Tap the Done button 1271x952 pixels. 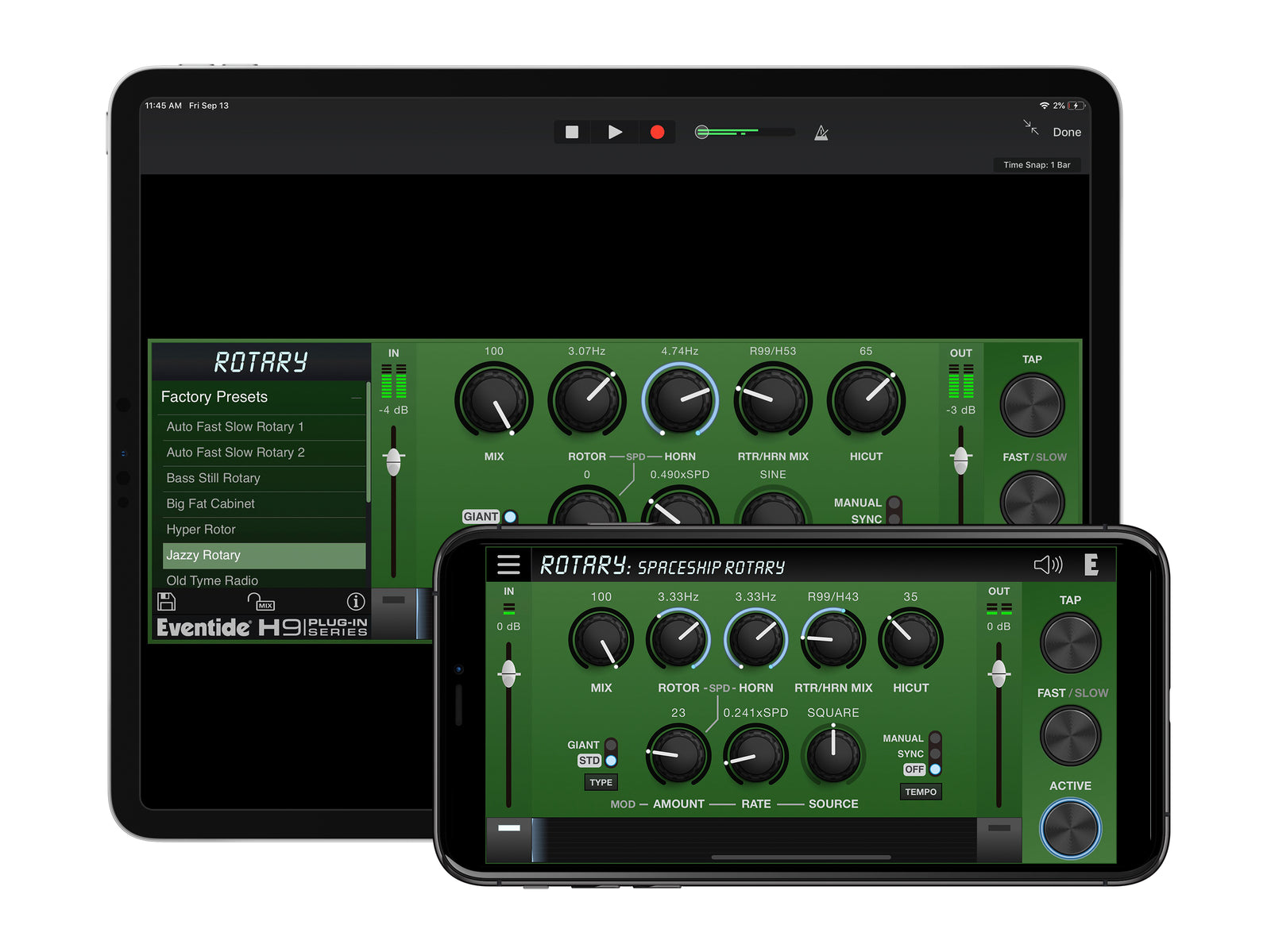[1067, 133]
